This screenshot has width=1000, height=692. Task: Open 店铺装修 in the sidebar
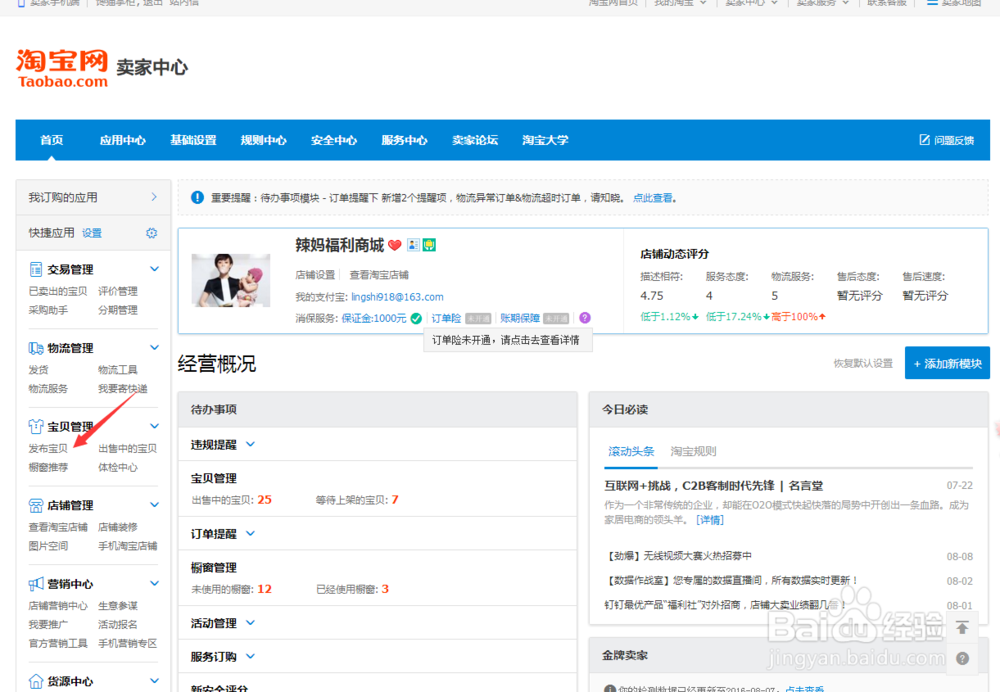[x=117, y=527]
